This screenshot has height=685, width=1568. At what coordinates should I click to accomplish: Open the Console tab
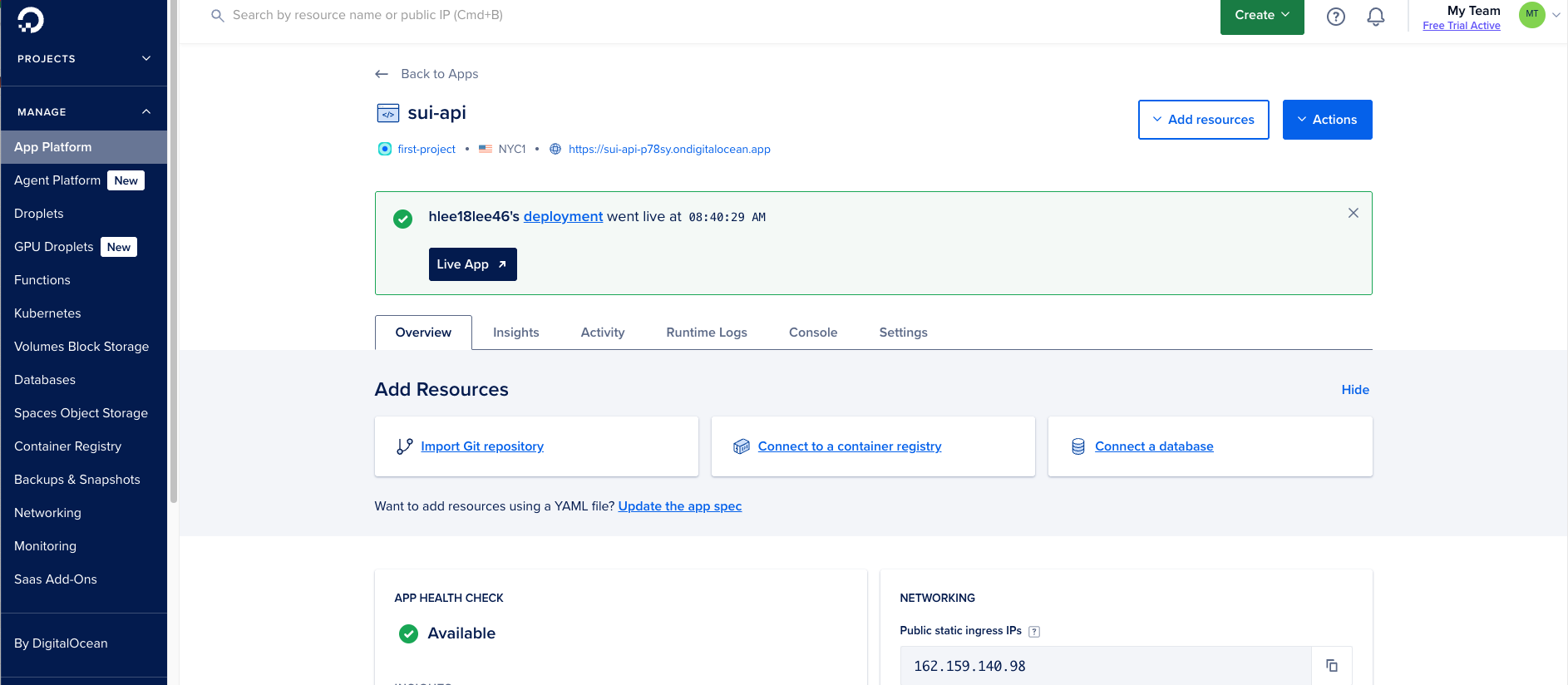(813, 333)
